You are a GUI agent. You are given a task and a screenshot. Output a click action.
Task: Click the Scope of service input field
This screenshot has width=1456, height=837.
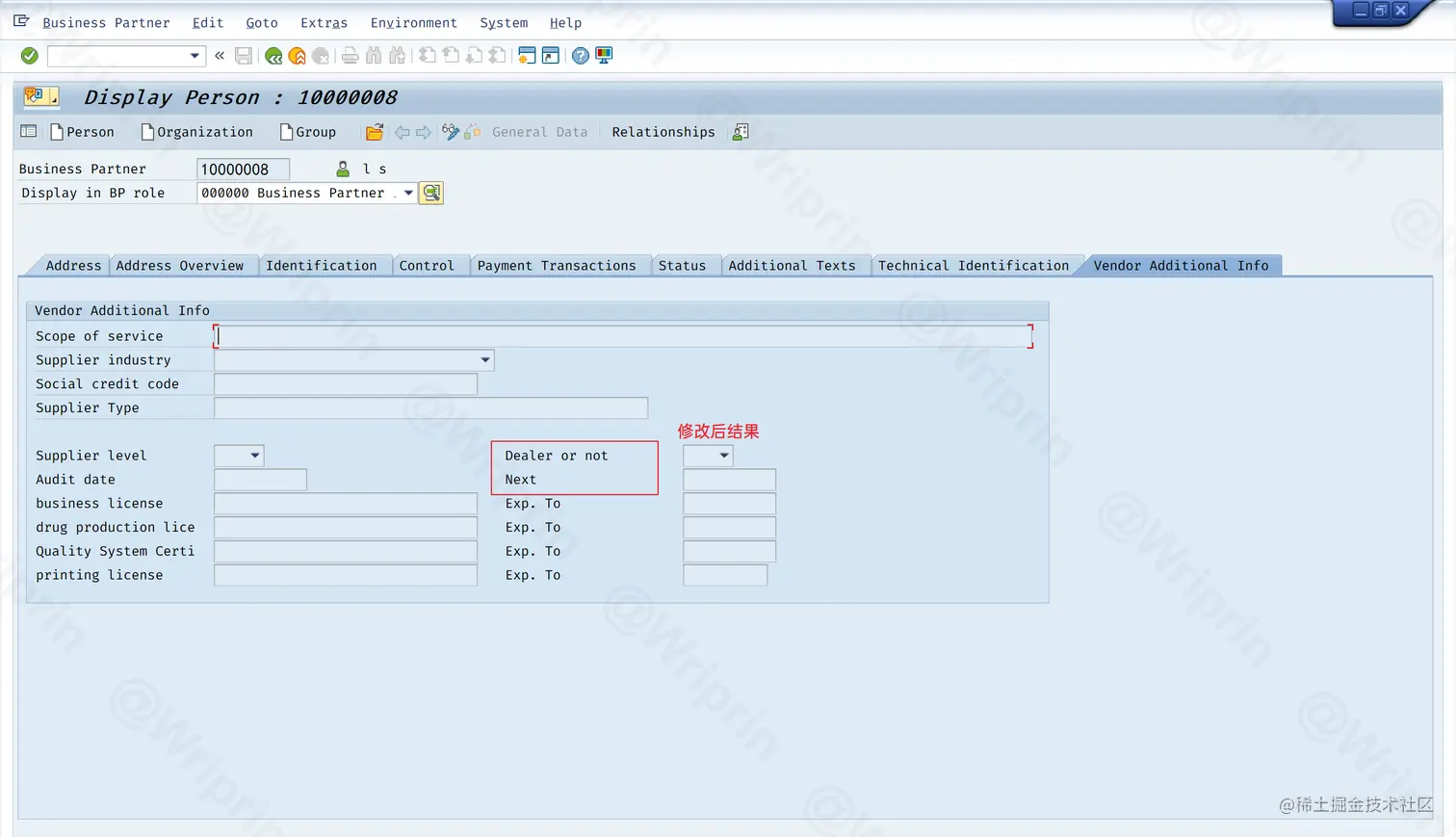click(x=623, y=336)
